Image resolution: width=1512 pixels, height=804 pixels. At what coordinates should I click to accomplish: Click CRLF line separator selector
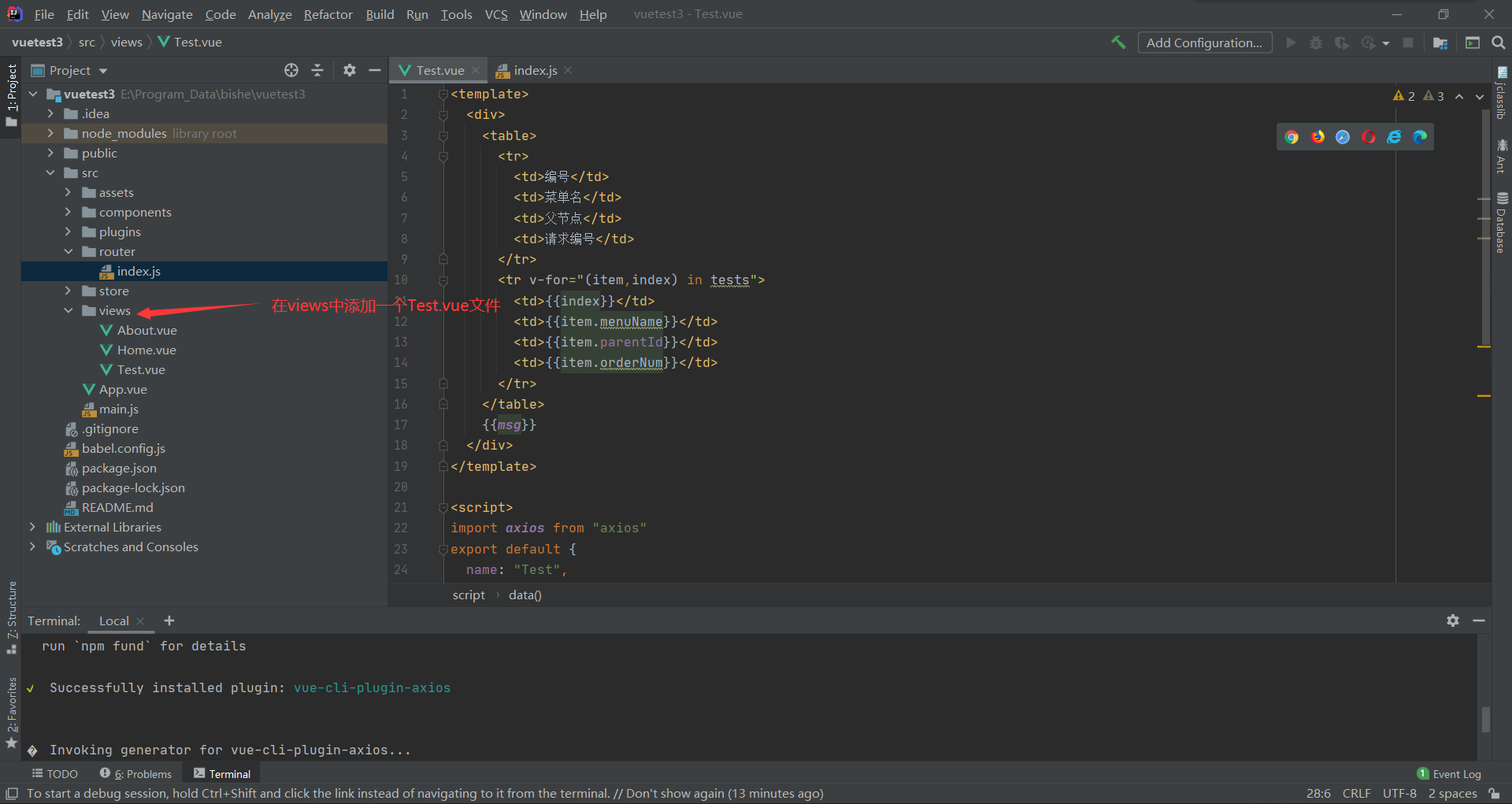pos(1356,793)
